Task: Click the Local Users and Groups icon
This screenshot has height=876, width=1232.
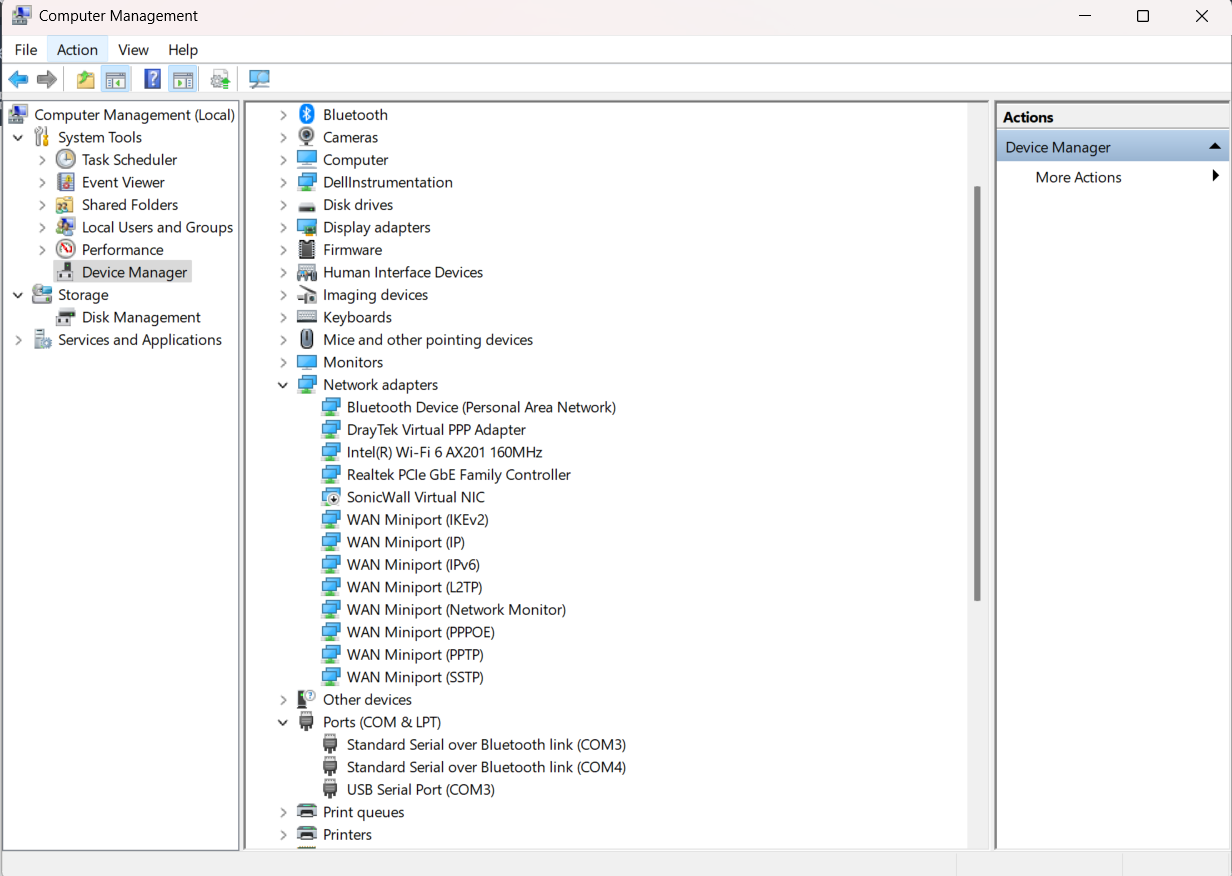Action: coord(66,227)
